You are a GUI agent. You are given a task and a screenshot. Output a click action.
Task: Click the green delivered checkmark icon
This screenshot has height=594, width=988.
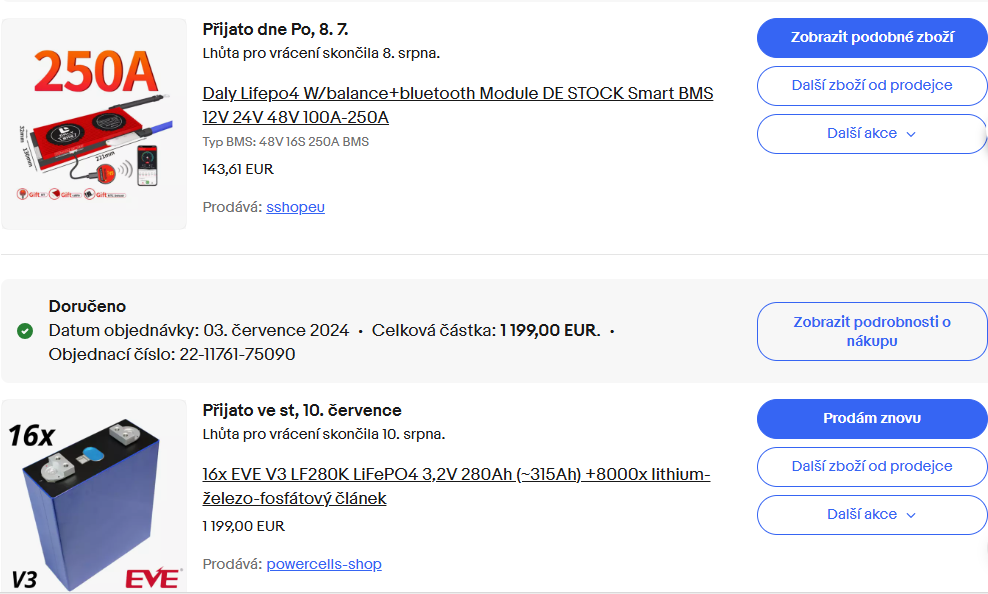point(25,331)
